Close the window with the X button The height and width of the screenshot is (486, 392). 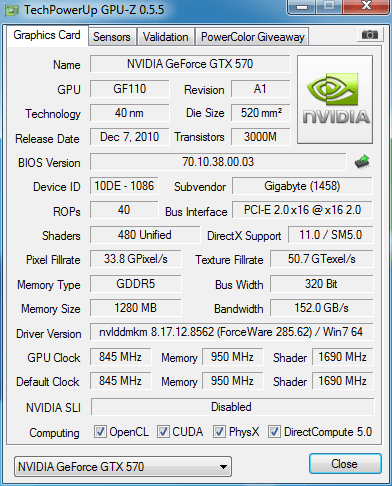pos(366,6)
